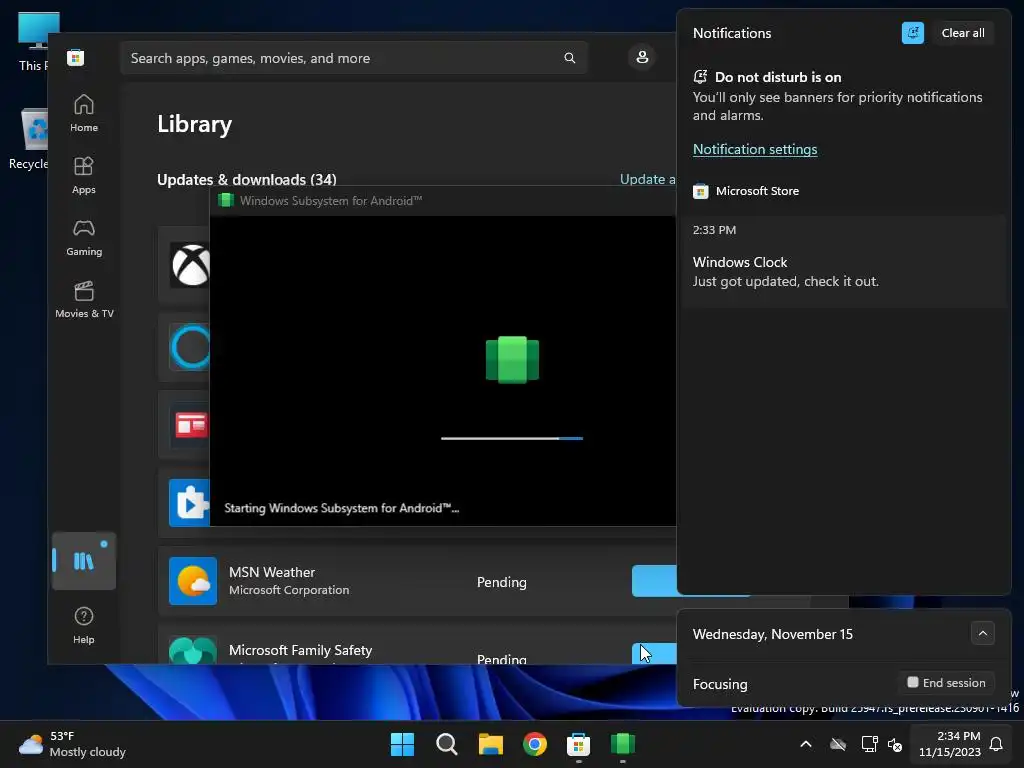Image resolution: width=1024 pixels, height=768 pixels.
Task: Toggle the do not disturb button in Notifications
Action: pos(912,33)
